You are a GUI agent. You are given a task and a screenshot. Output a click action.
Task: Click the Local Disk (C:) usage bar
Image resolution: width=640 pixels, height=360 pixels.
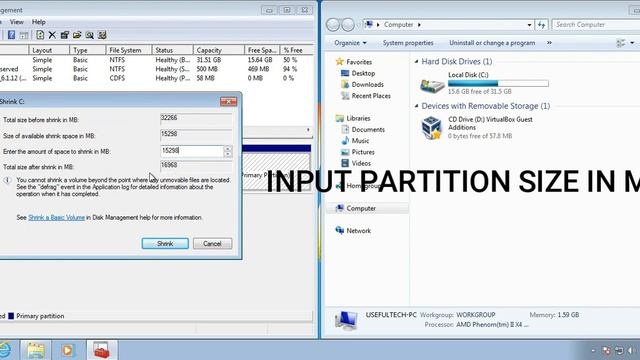tap(498, 83)
